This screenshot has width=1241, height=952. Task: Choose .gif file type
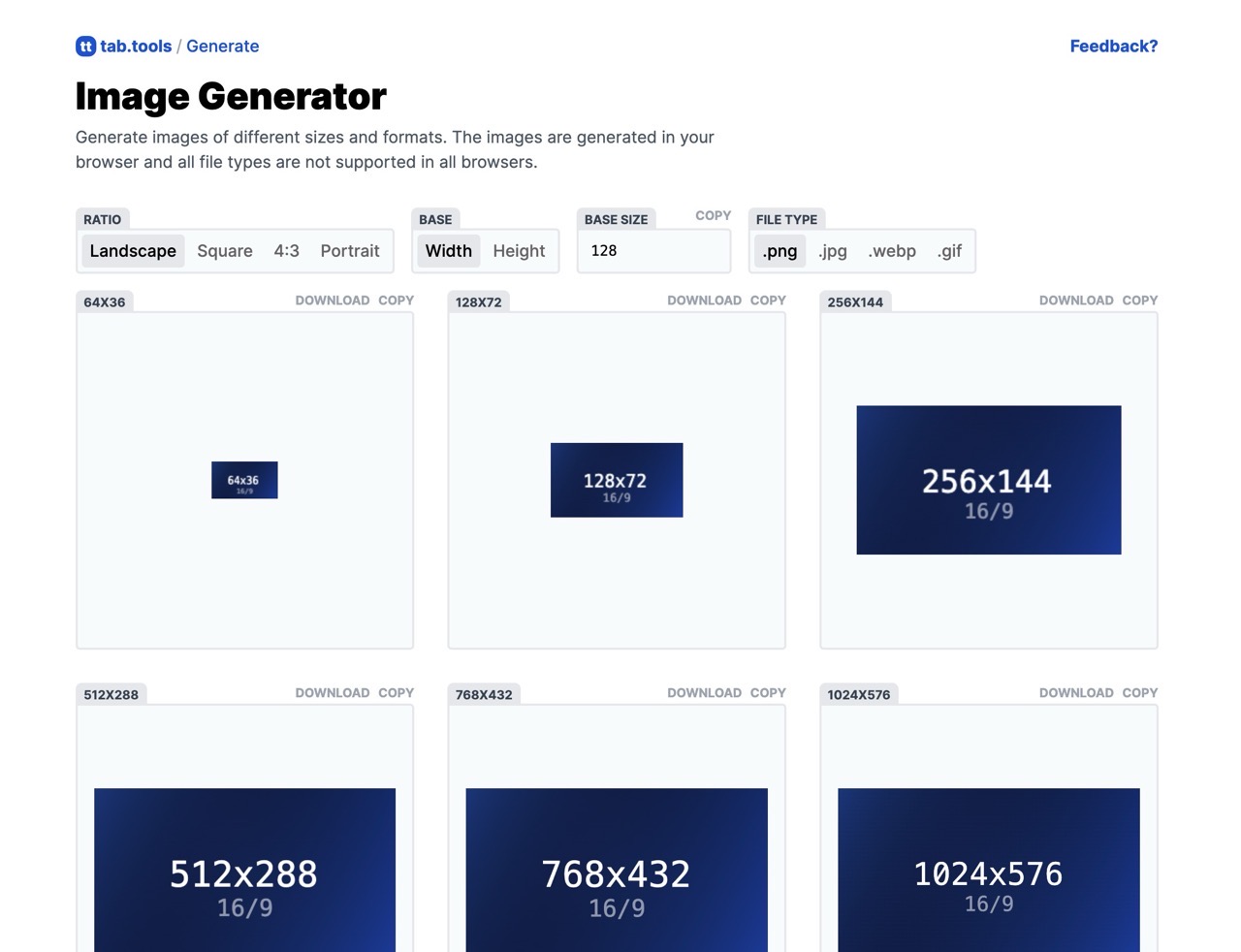[x=949, y=251]
